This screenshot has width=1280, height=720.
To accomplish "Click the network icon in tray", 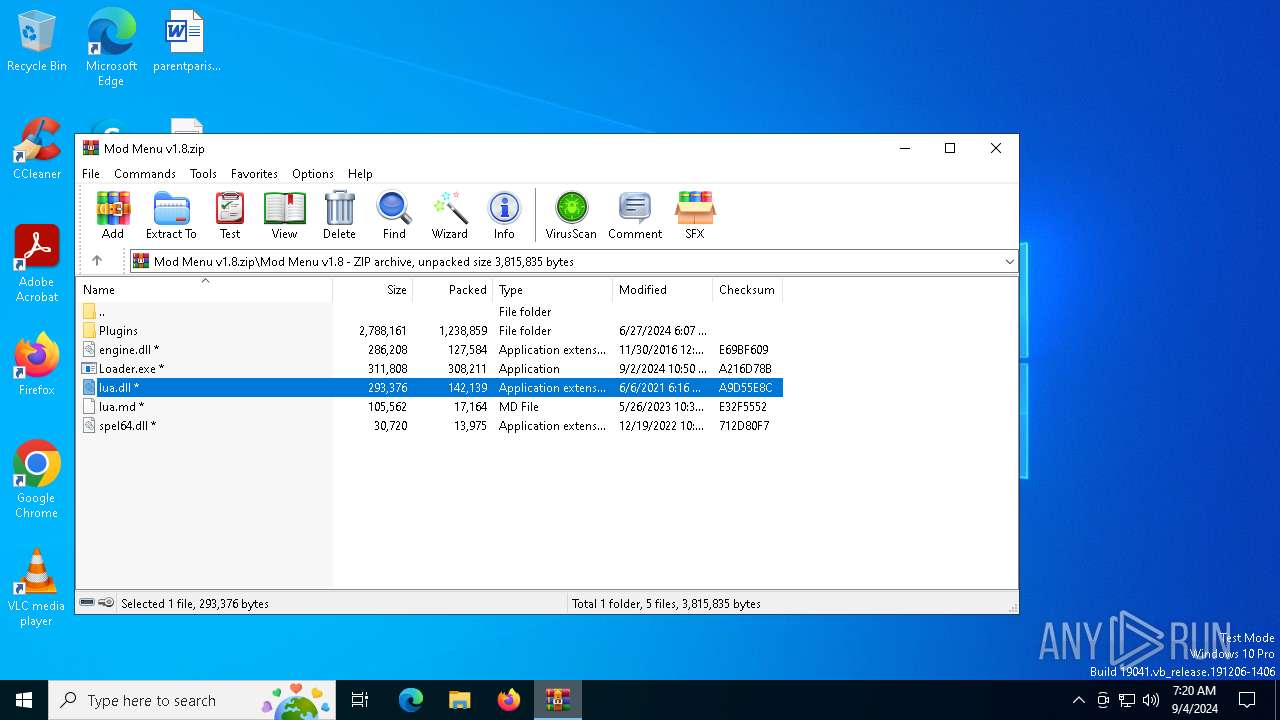I will point(1127,700).
